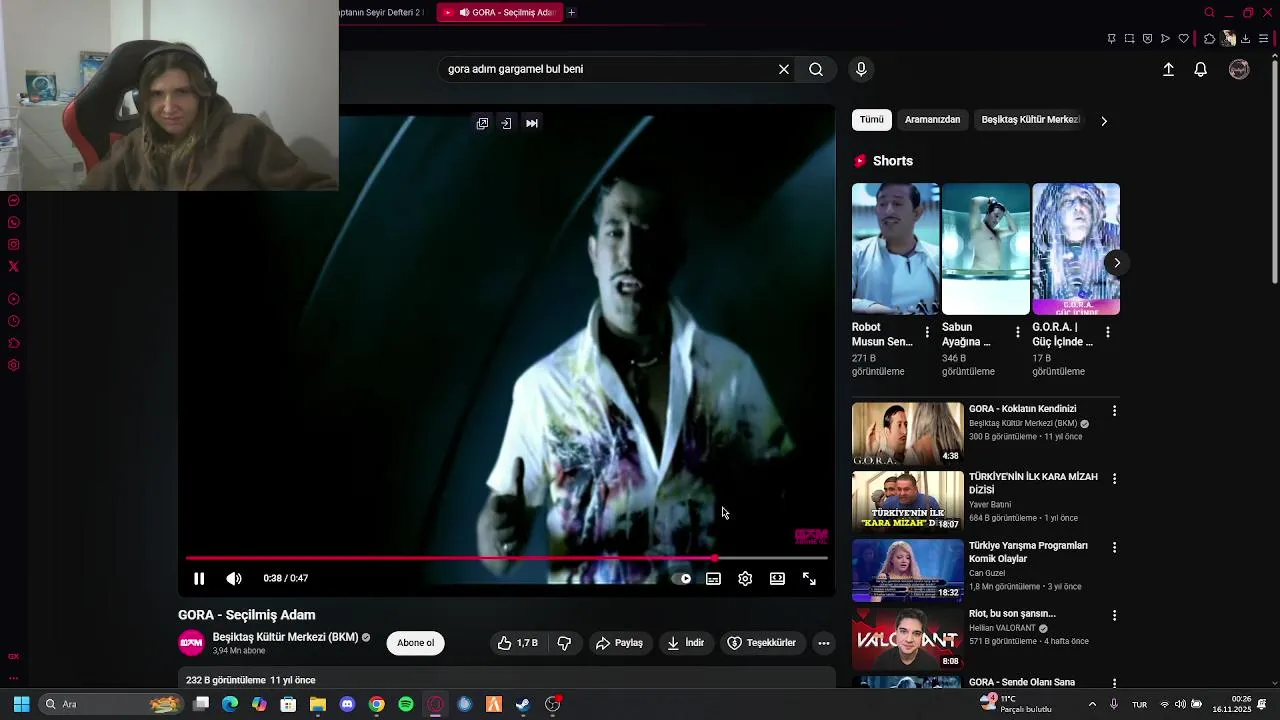The image size is (1280, 720).
Task: Open options for Türkiye Yarışma Programları video
Action: (x=1114, y=547)
